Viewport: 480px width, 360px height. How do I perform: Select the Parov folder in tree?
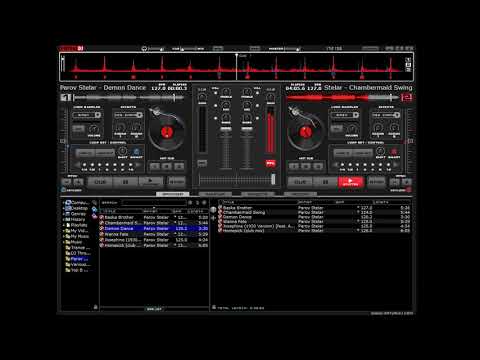tap(77, 259)
